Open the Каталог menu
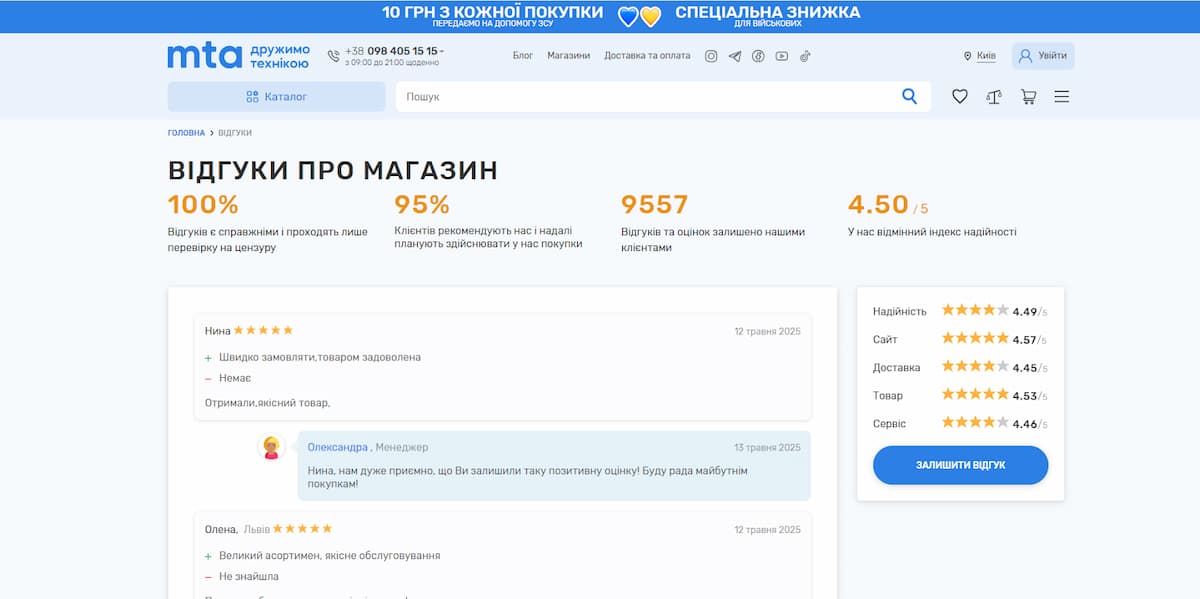Screen dimensions: 1200x599 click(276, 97)
